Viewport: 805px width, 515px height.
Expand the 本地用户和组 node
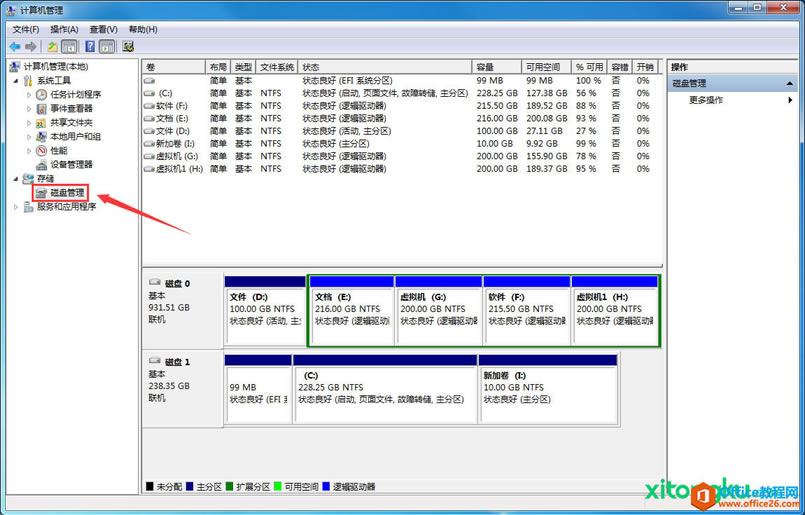pyautogui.click(x=29, y=137)
